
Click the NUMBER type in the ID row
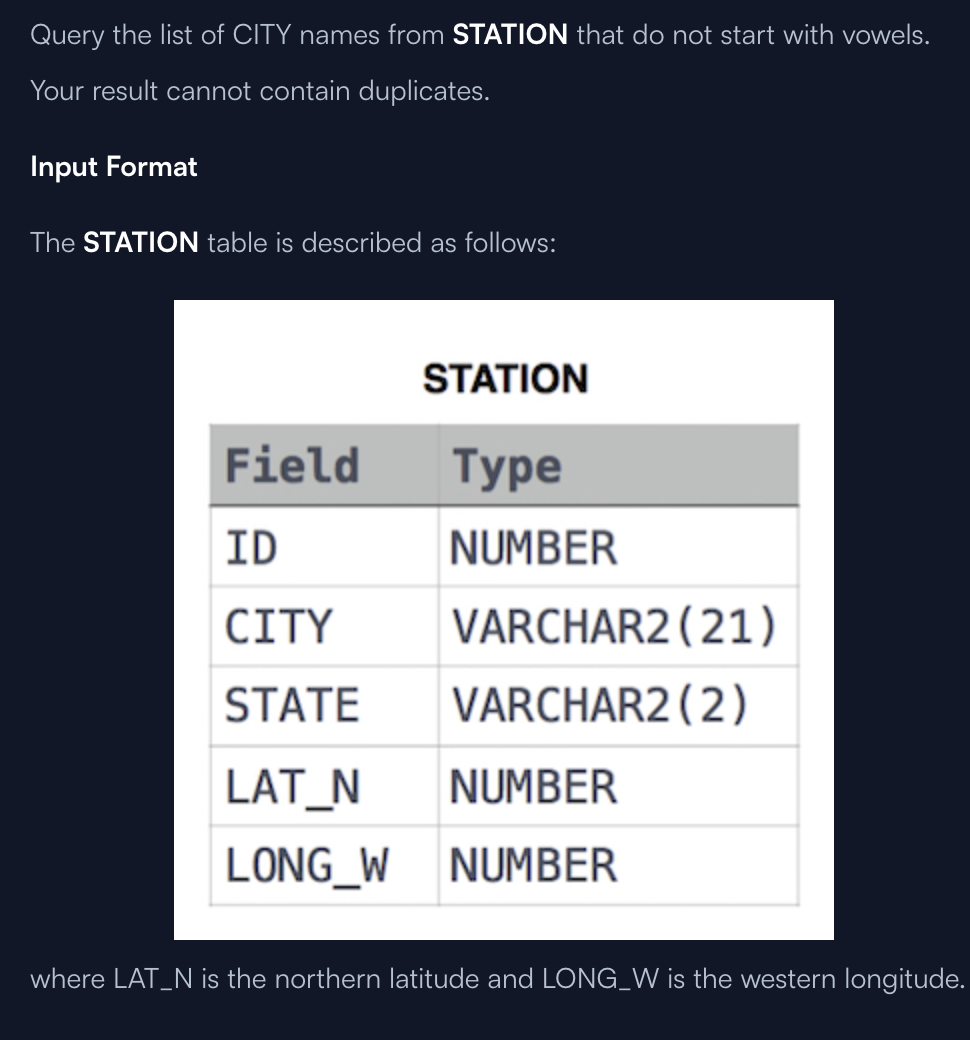533,547
